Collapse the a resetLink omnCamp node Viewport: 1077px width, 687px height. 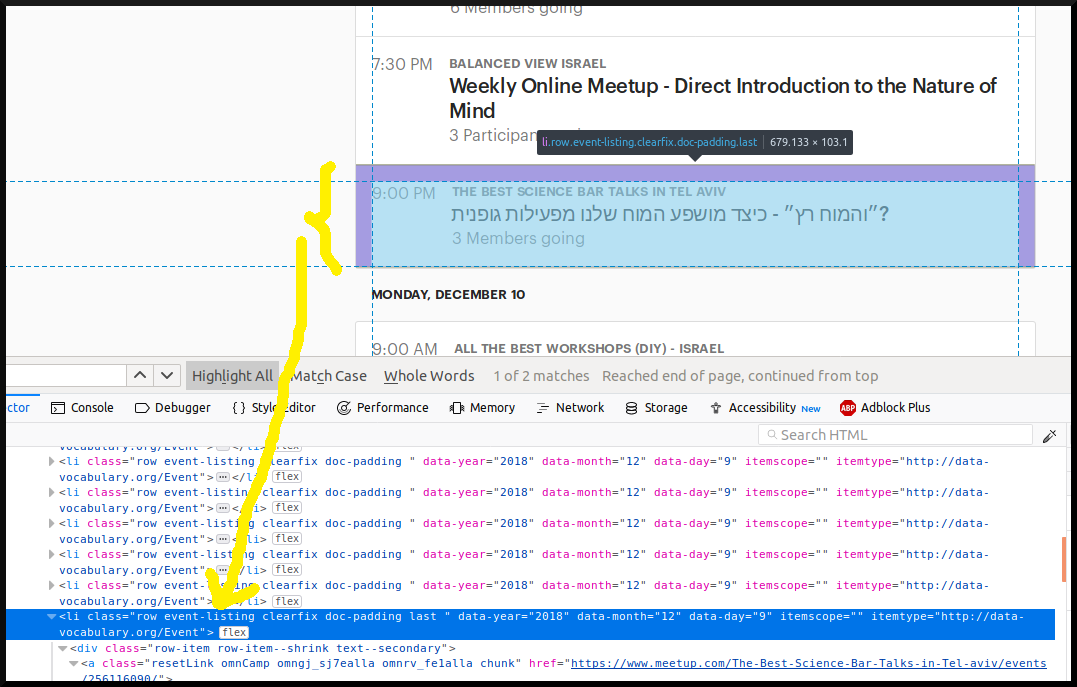tap(73, 664)
